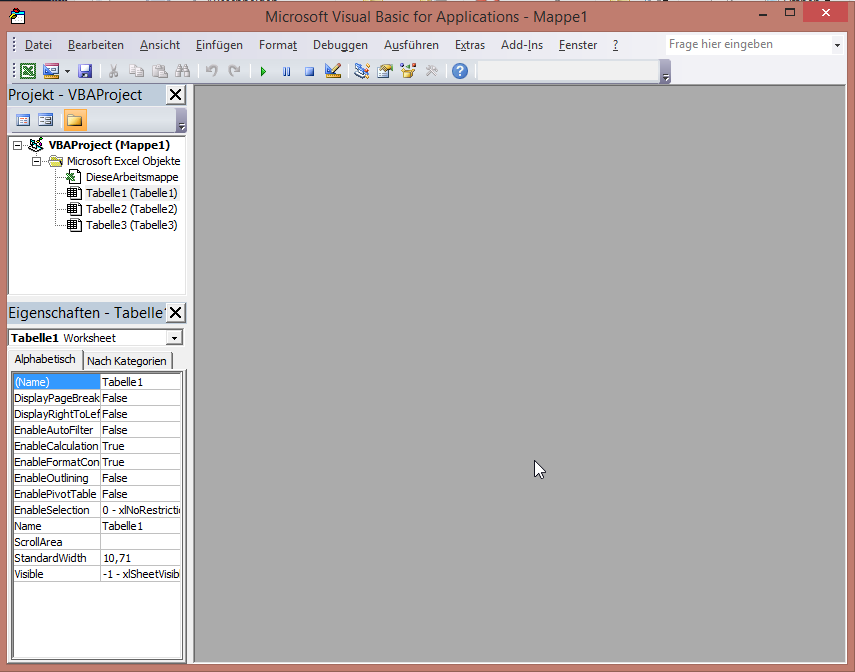Open the Datei menu
The image size is (855, 672).
pos(38,45)
